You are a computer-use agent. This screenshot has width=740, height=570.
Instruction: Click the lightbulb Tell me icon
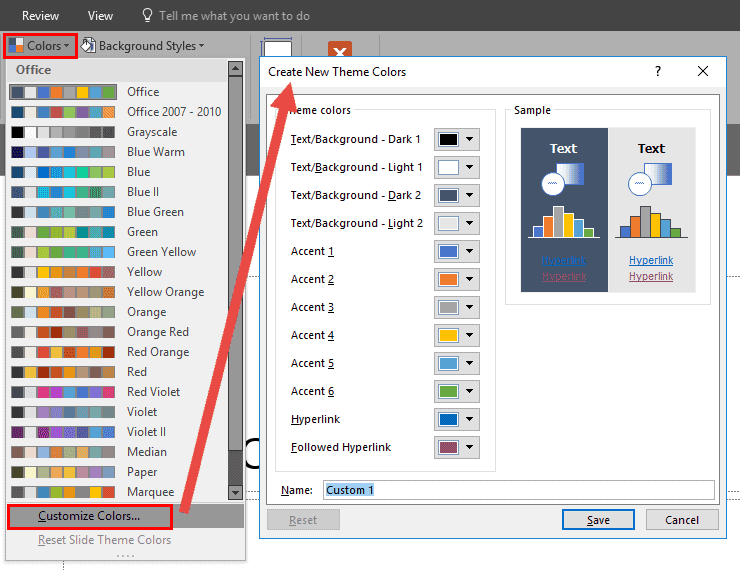coord(148,16)
